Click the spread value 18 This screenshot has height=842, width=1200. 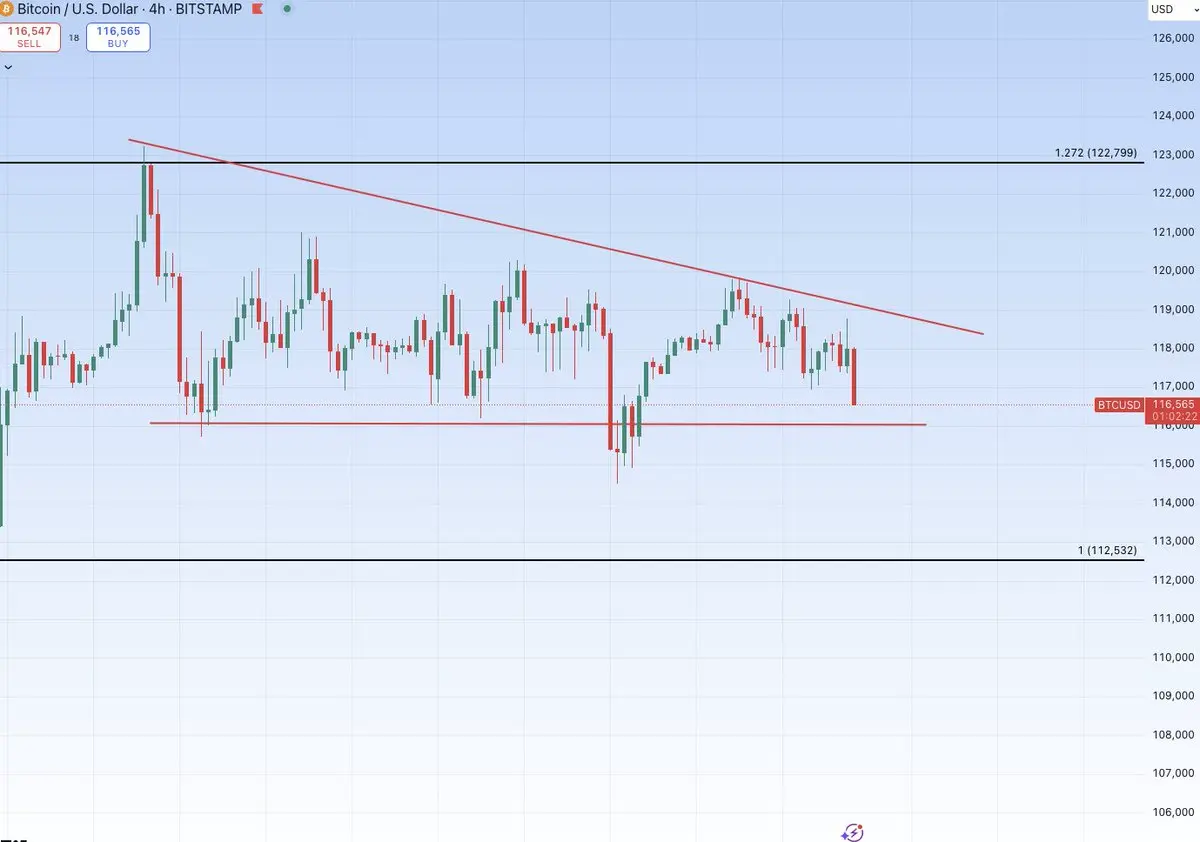coord(73,38)
